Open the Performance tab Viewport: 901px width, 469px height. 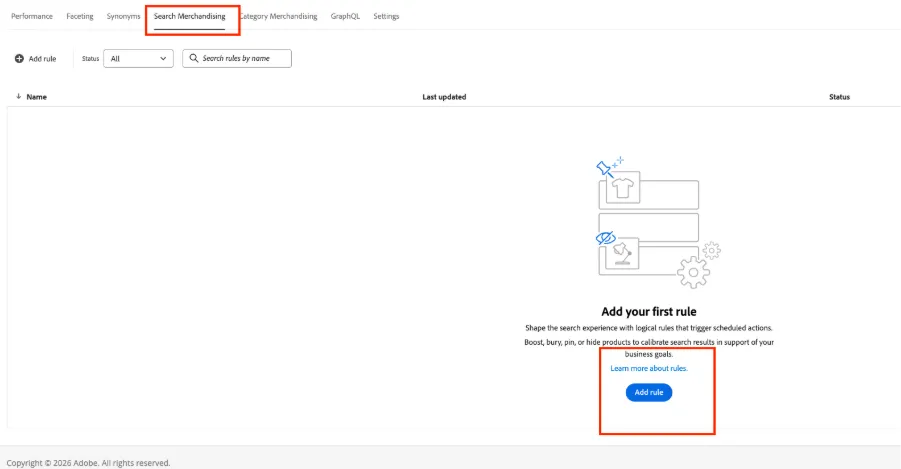tap(32, 16)
